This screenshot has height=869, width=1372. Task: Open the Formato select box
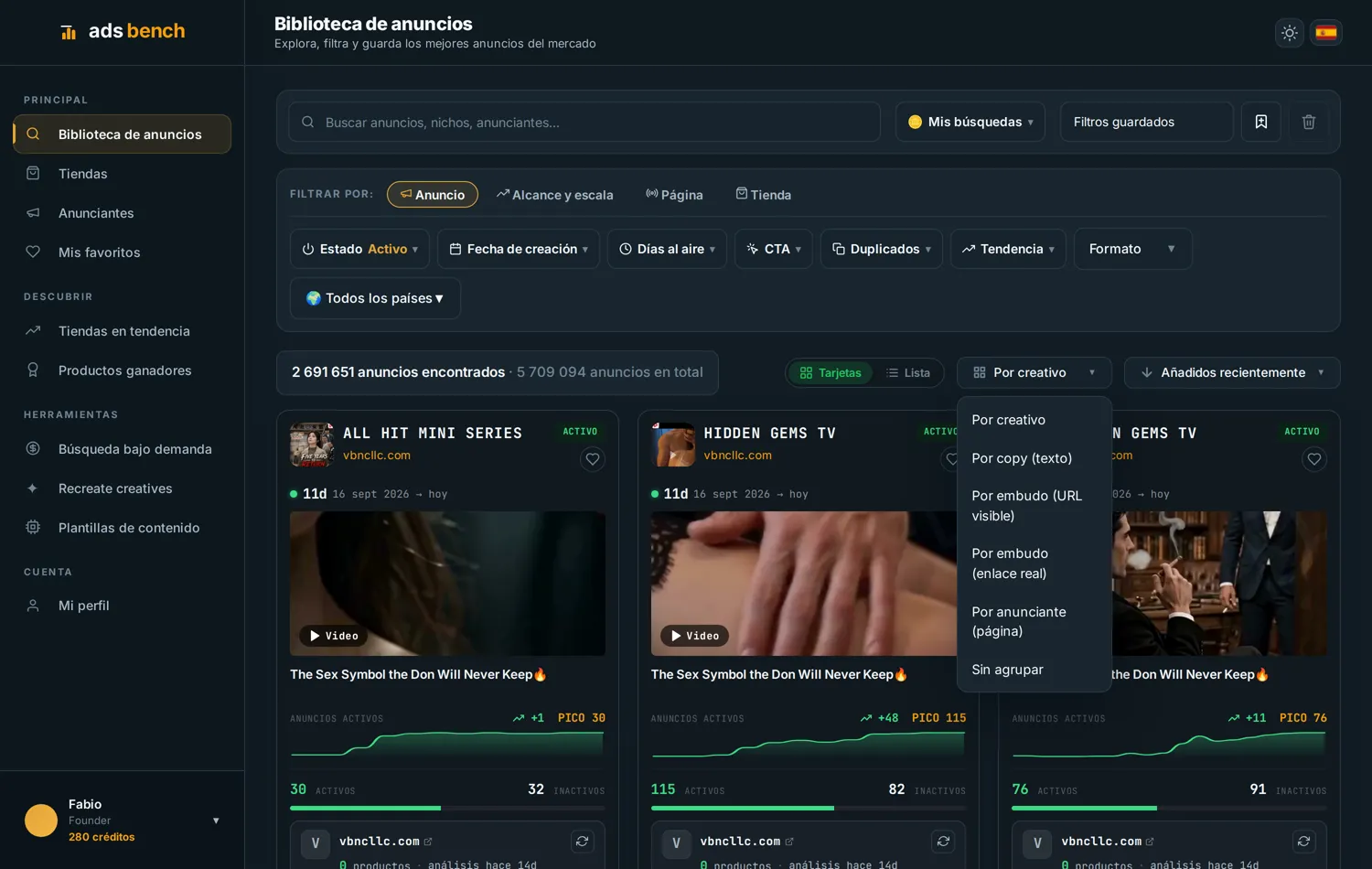(1132, 249)
